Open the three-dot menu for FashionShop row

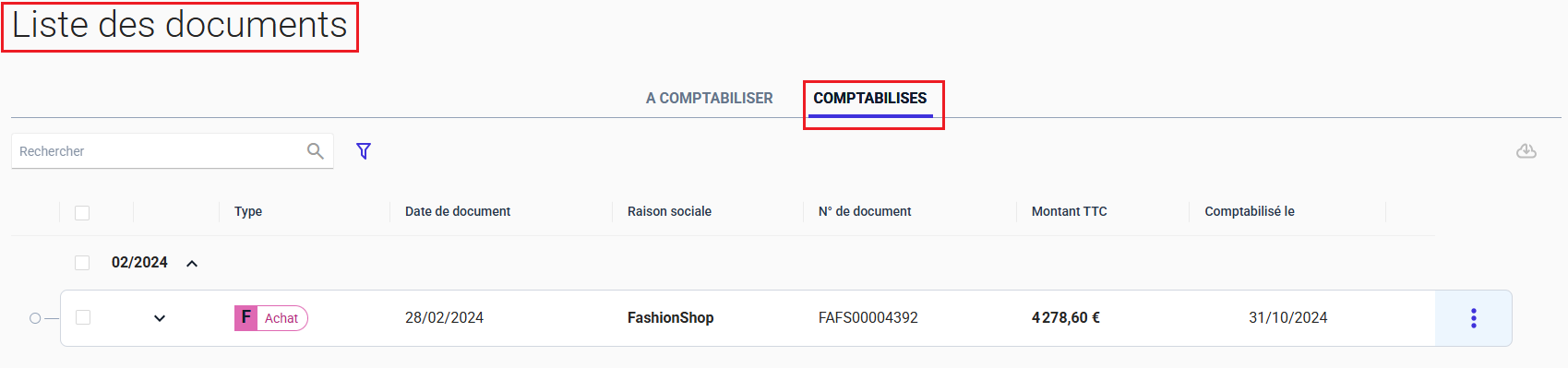(1473, 318)
